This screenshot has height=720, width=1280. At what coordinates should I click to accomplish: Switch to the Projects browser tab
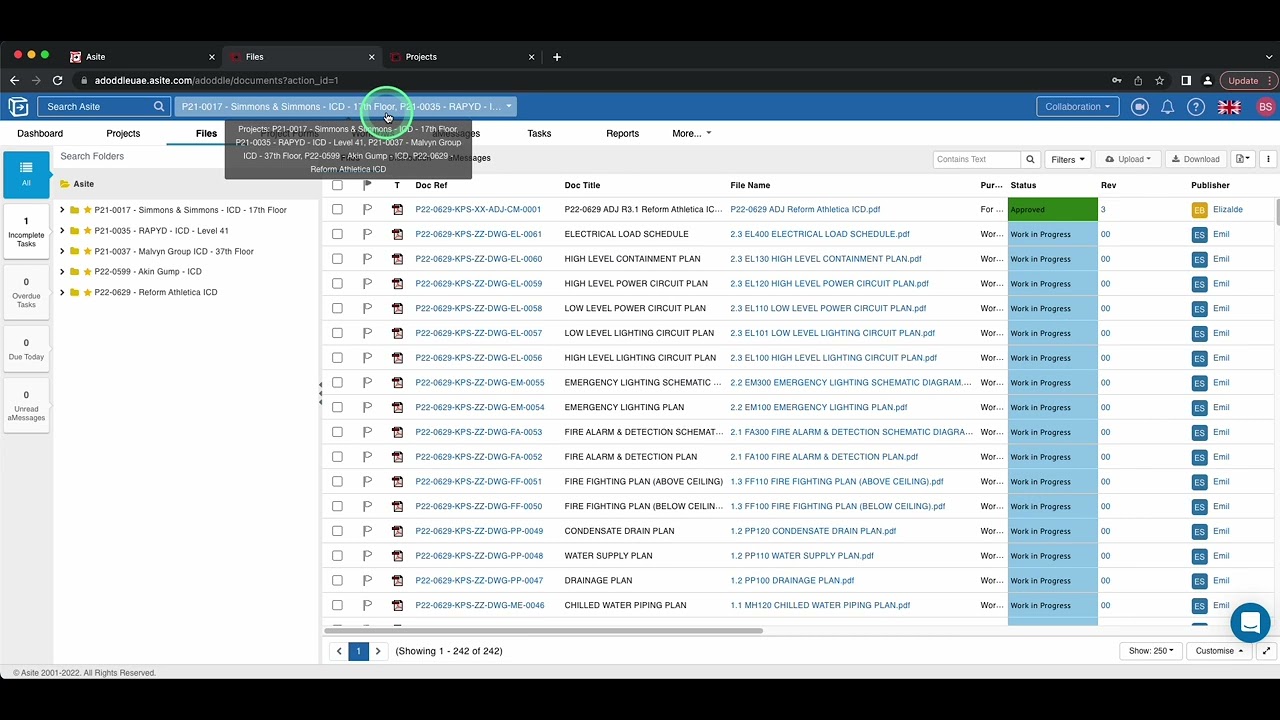click(x=460, y=57)
